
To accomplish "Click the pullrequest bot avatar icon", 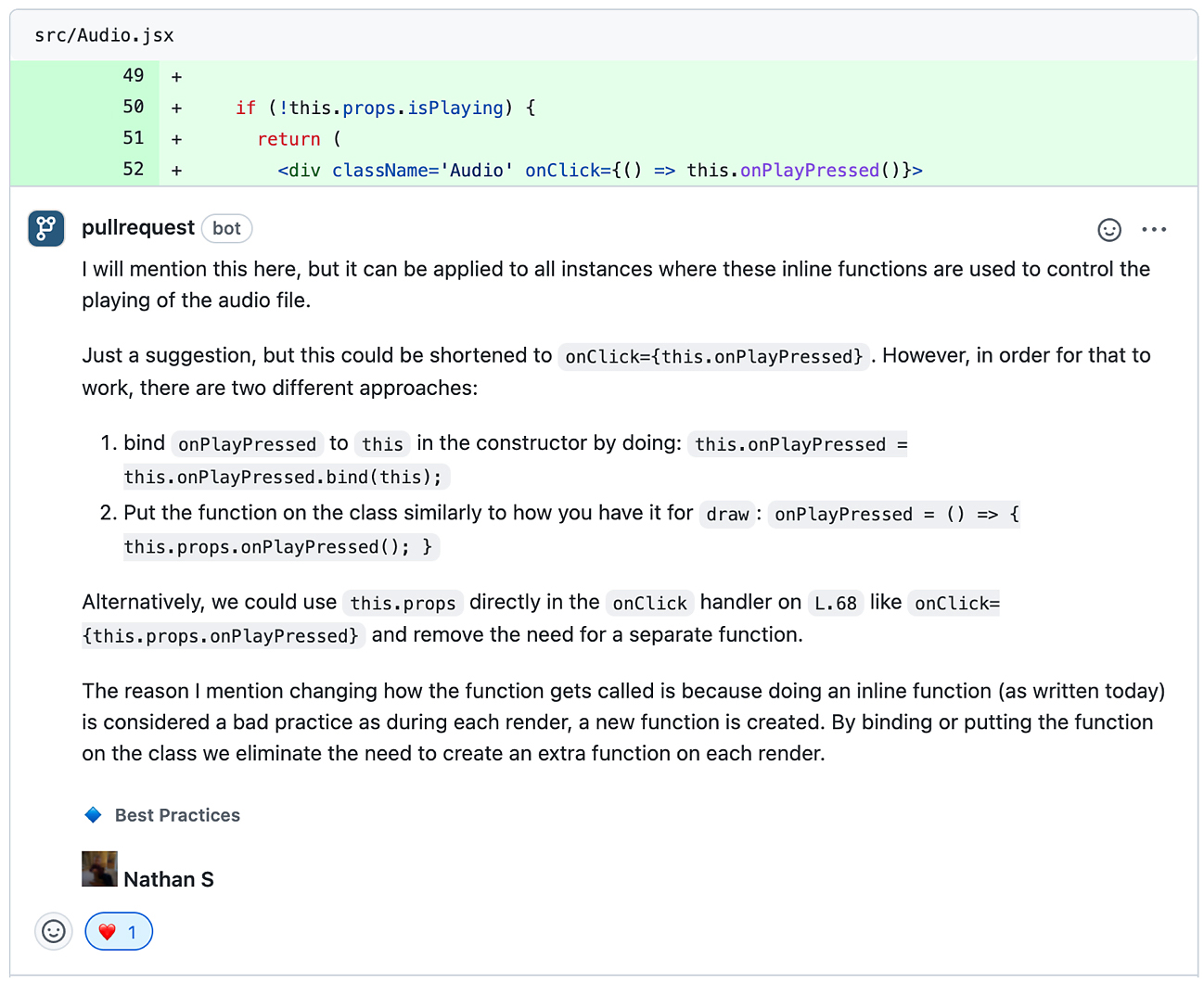I will (46, 228).
